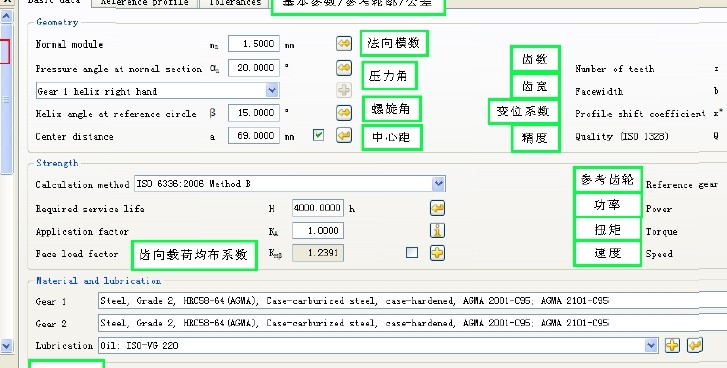Click the sizing button beside Pressure angle
727x368 pixels.
[x=344, y=68]
